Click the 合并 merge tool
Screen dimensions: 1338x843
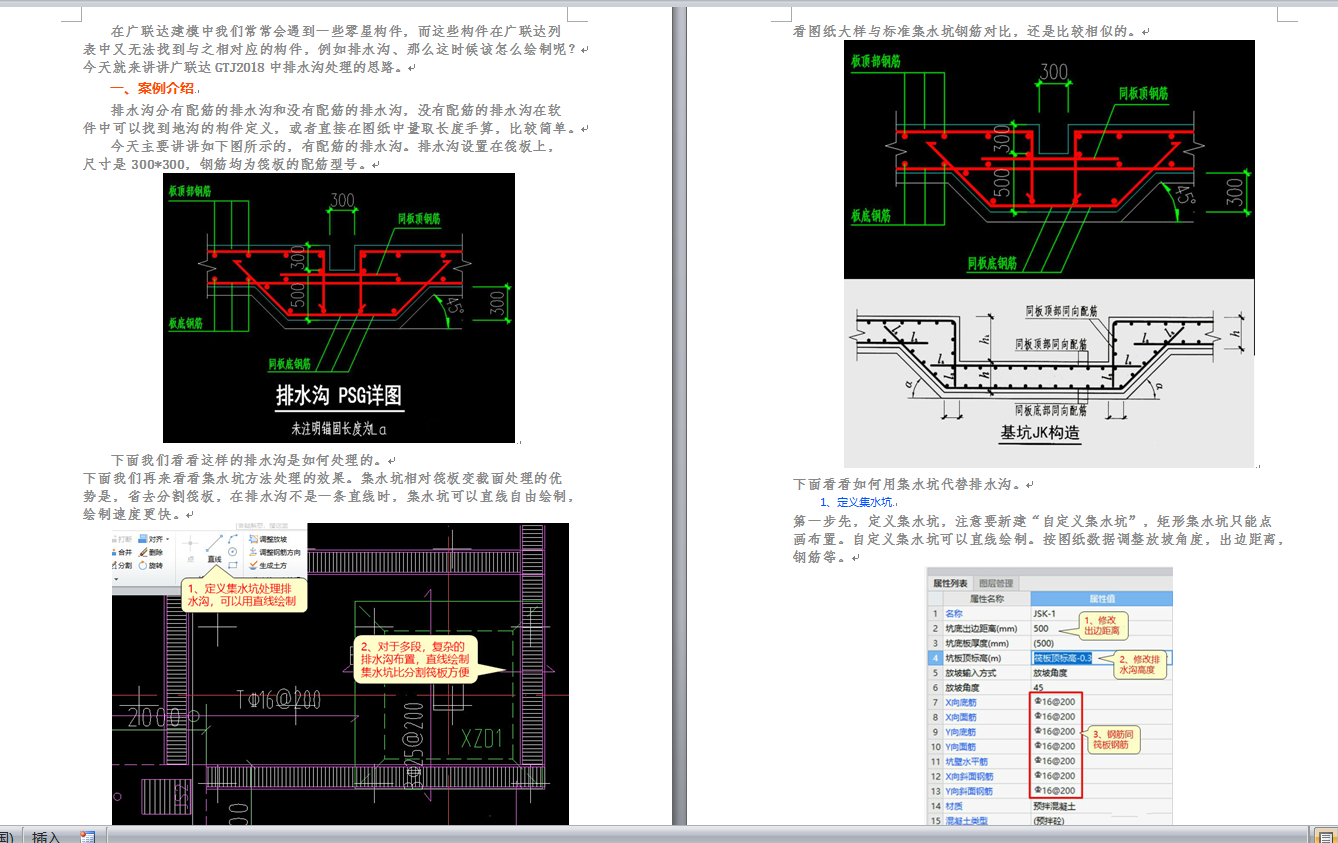point(123,552)
